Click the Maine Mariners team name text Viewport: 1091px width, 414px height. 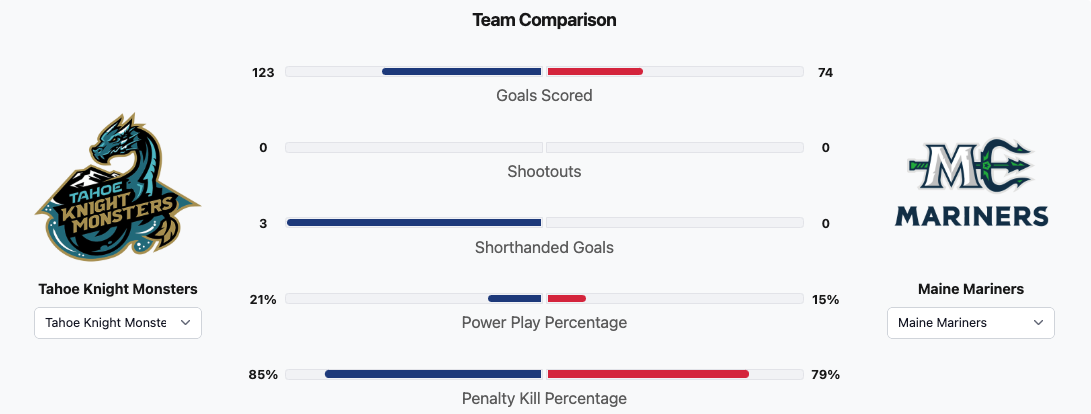tap(970, 289)
